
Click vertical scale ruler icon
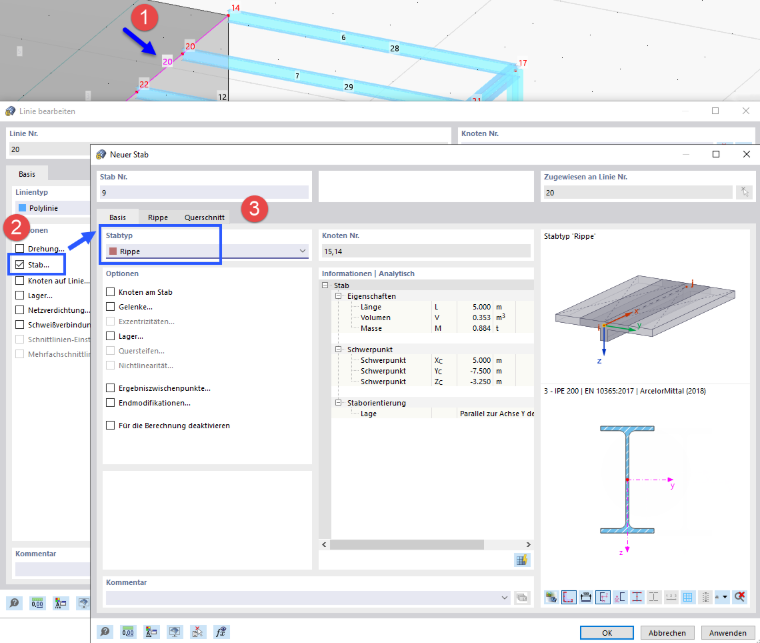coord(705,597)
